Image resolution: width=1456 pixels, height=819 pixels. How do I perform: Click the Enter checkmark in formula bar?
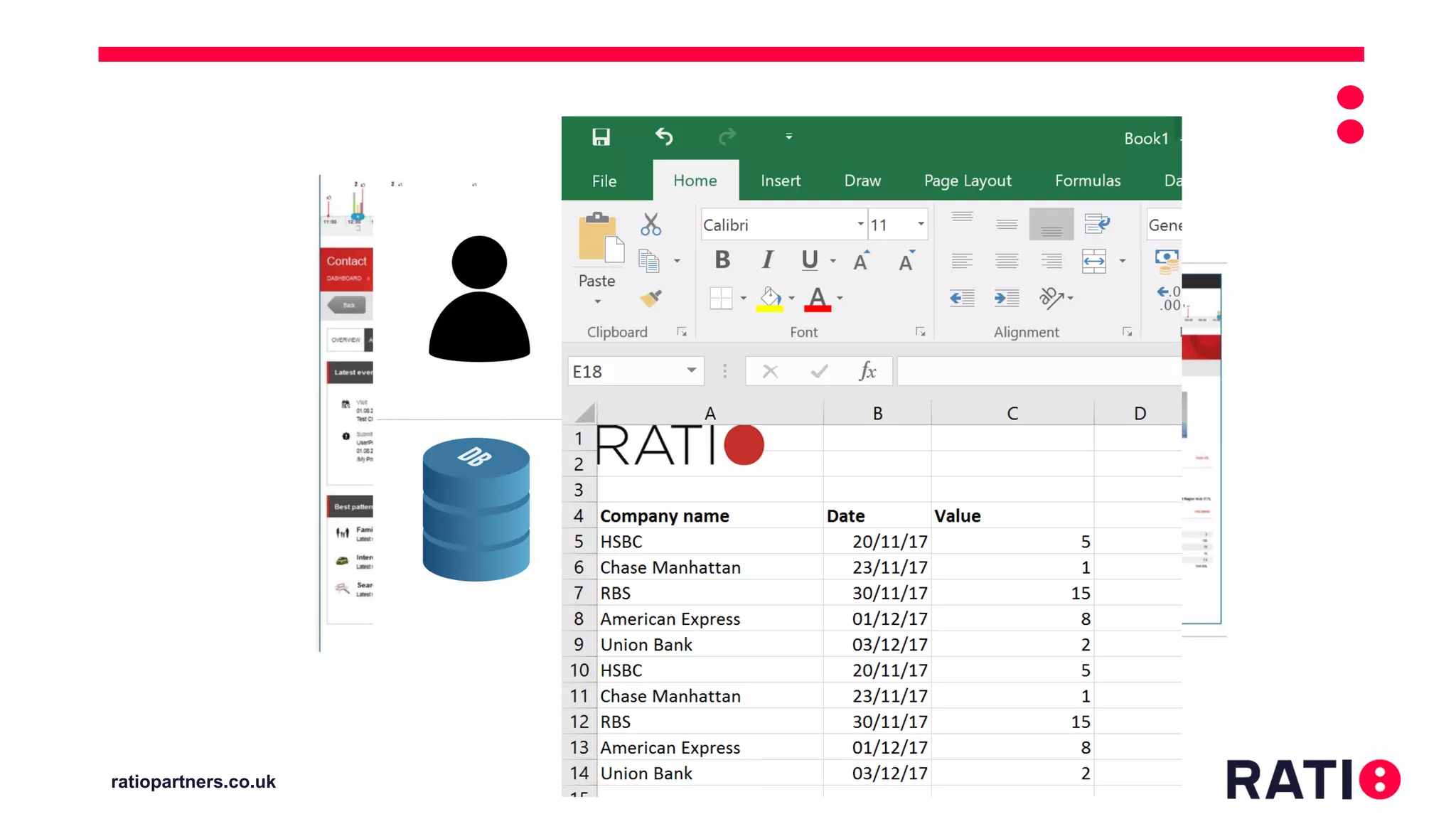point(819,371)
